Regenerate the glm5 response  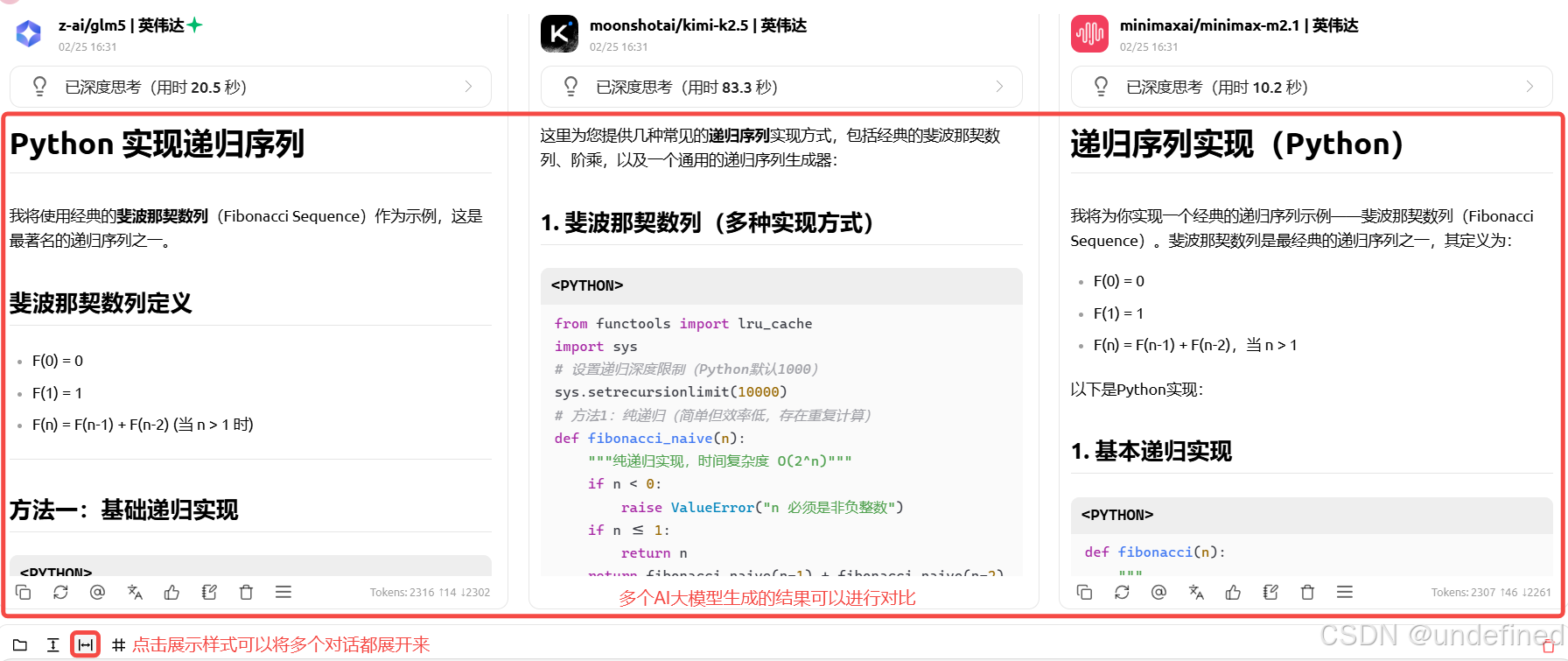[60, 593]
